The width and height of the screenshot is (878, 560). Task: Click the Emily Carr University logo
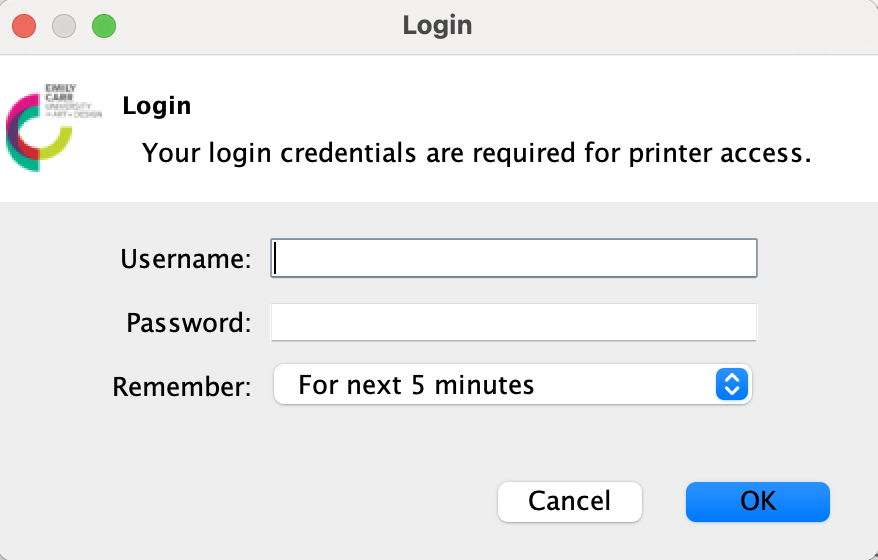[54, 128]
